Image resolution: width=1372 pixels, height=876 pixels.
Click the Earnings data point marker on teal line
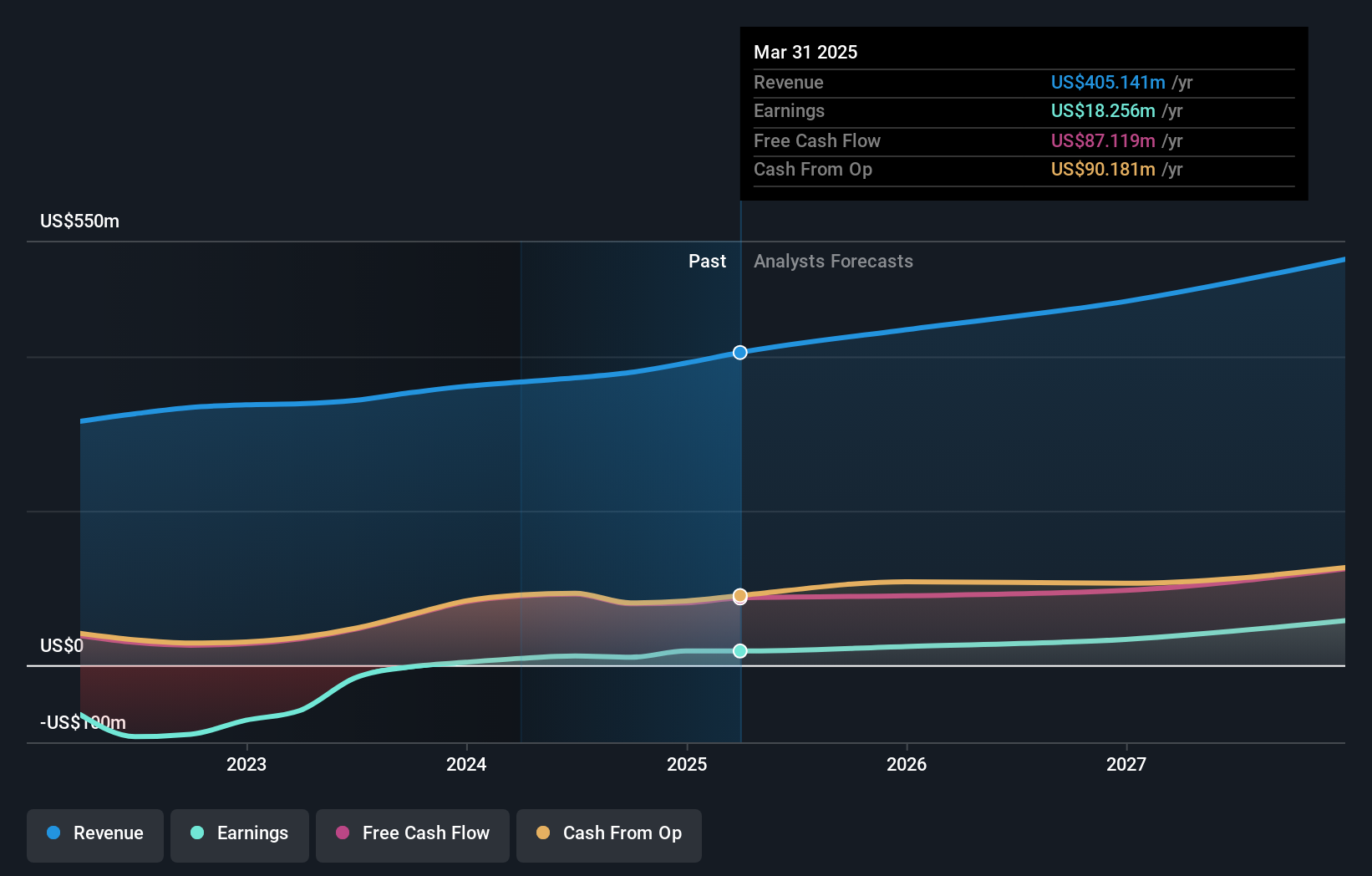[x=740, y=651]
